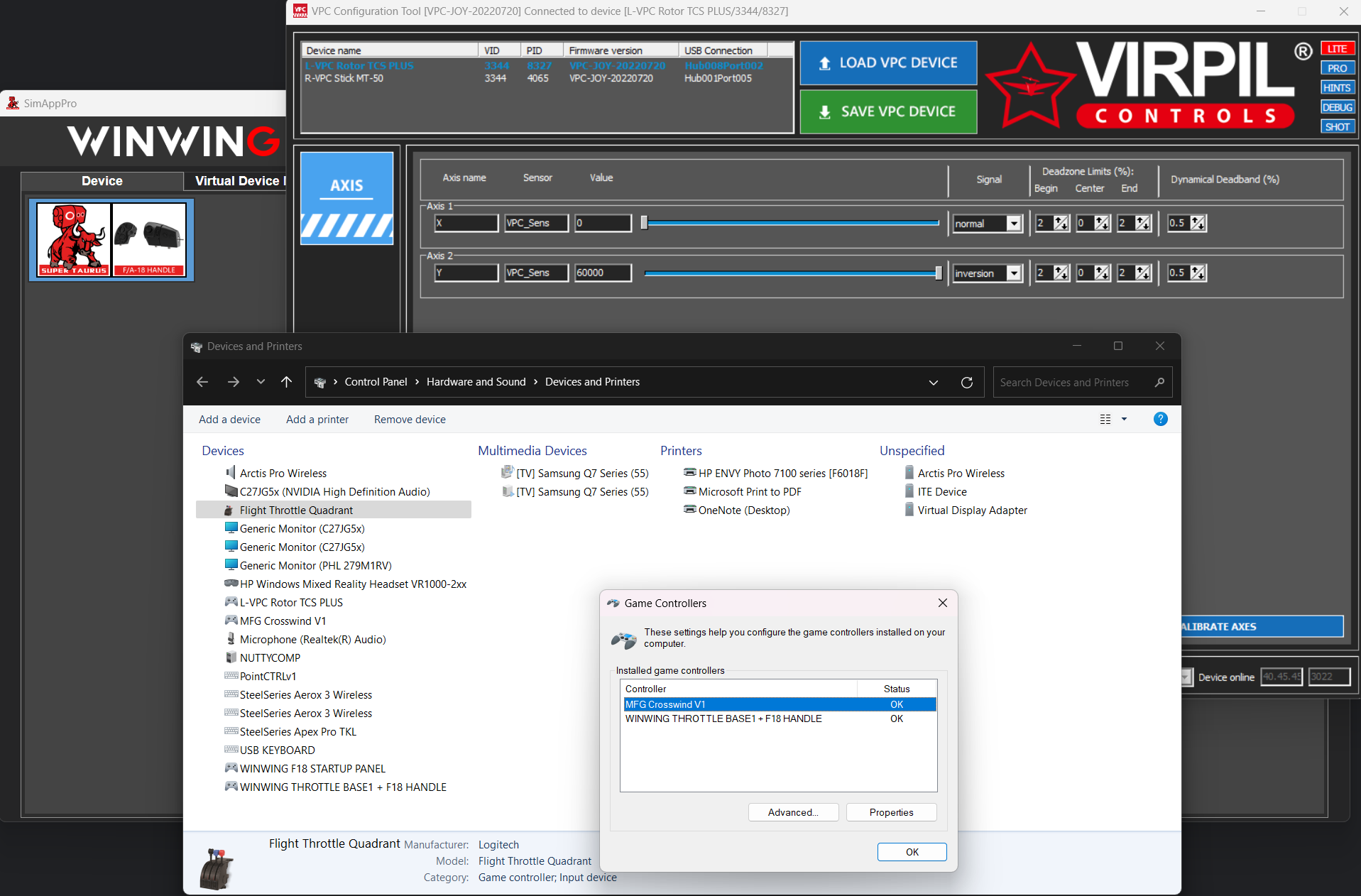This screenshot has height=896, width=1361.
Task: Adjust Axis 1 dynamical deadband stepper
Action: 1198,223
